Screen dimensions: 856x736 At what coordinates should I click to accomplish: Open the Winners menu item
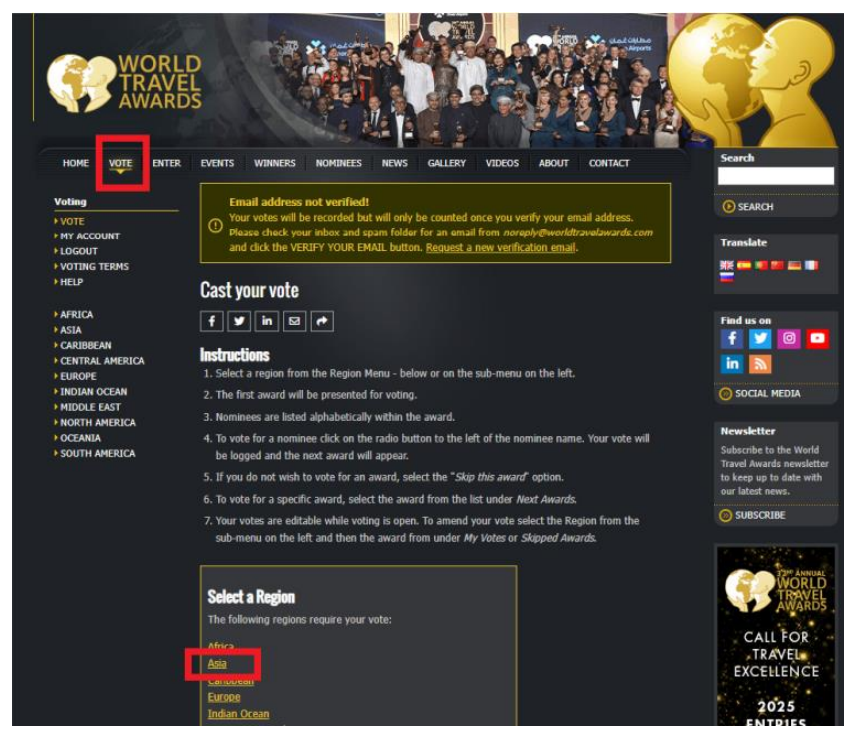click(x=275, y=163)
